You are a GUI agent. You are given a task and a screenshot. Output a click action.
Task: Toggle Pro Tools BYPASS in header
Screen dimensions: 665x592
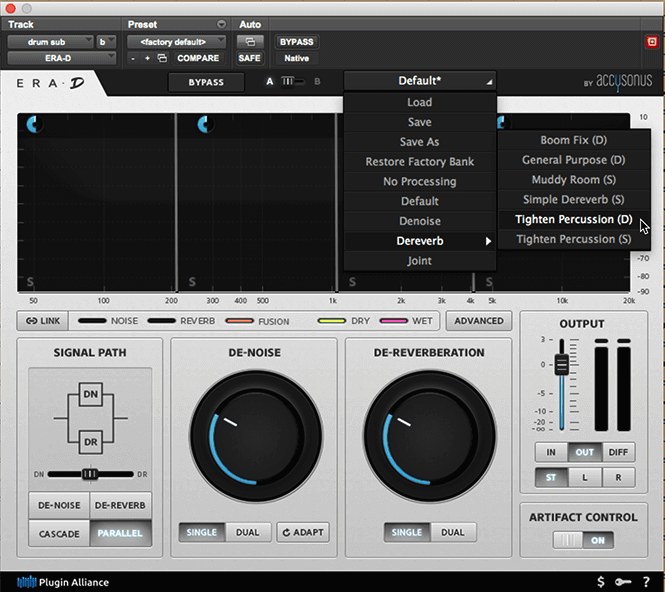pos(296,42)
